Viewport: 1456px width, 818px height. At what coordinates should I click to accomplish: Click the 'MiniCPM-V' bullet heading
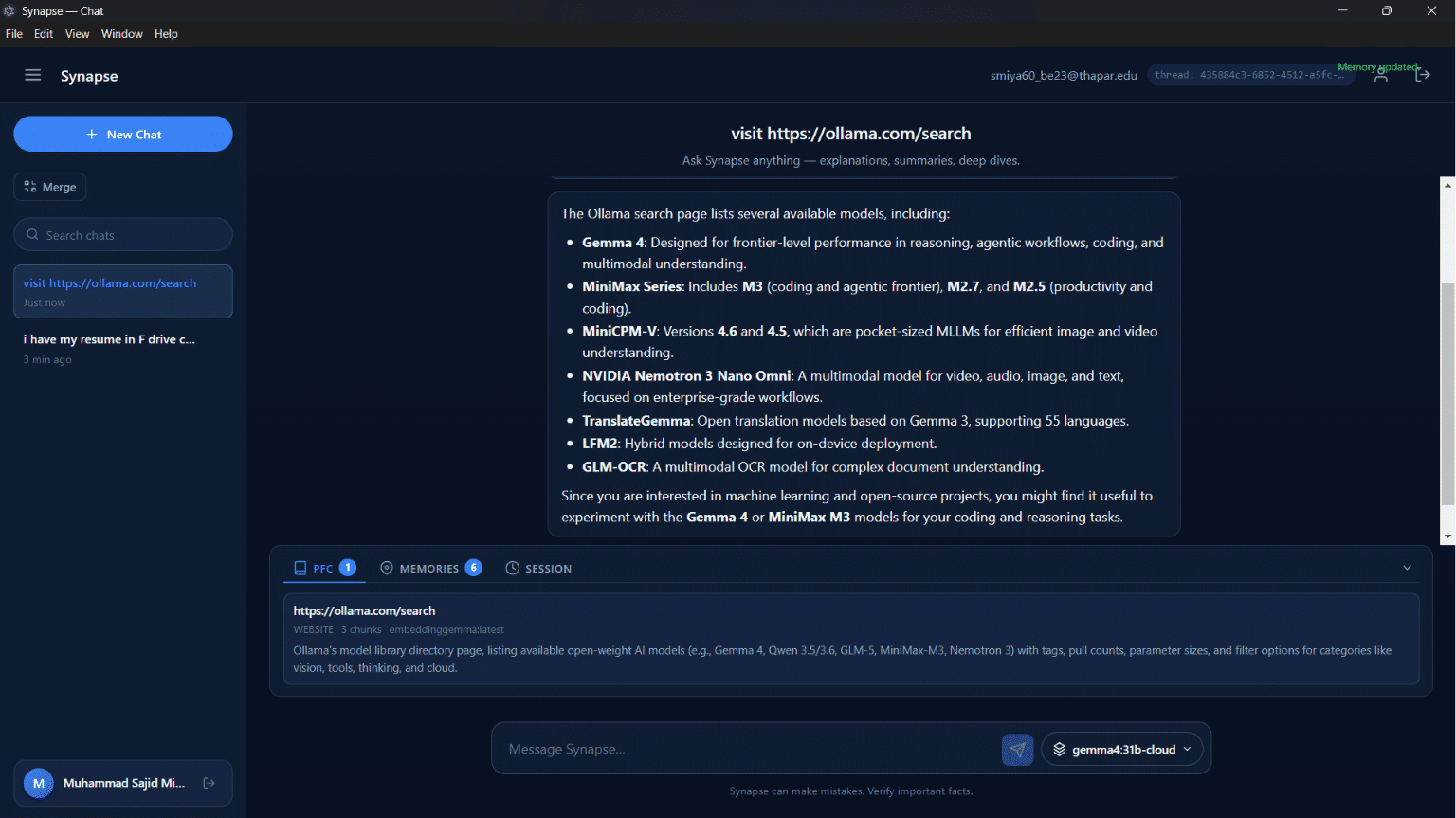coord(619,331)
